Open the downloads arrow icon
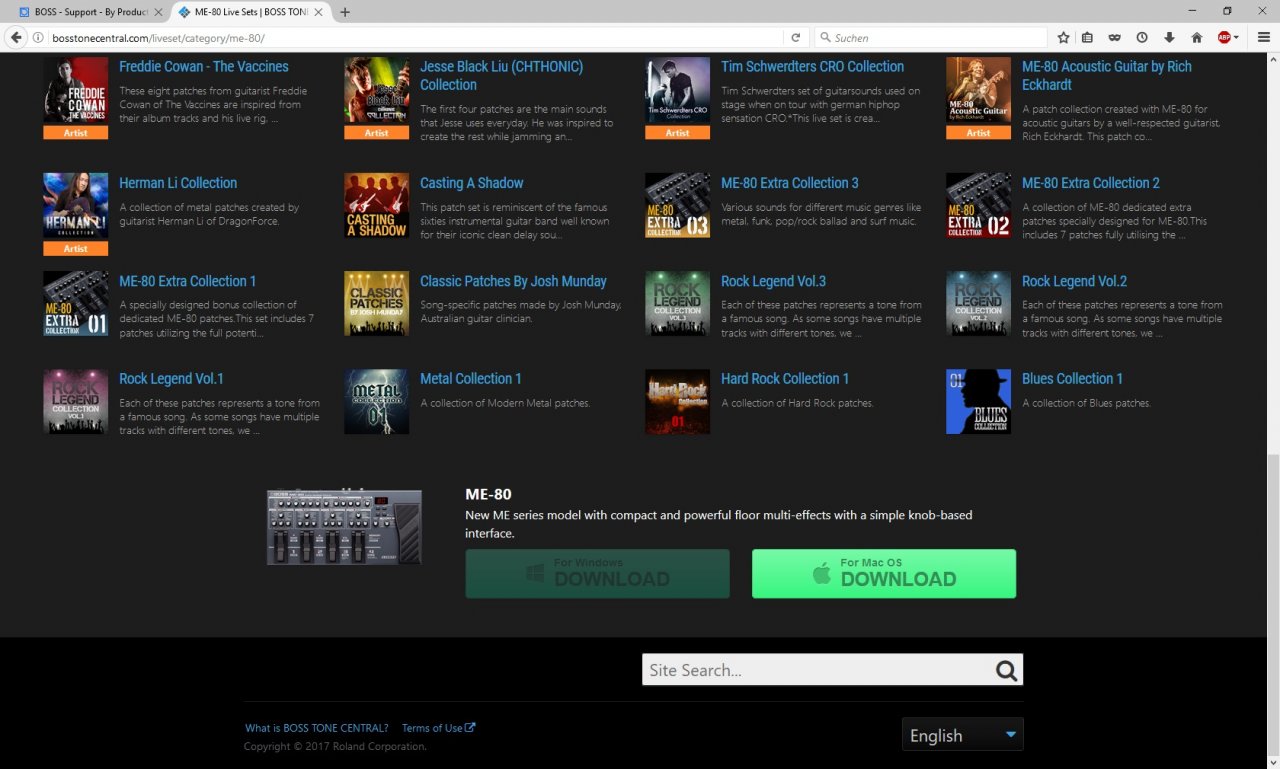 point(1169,37)
